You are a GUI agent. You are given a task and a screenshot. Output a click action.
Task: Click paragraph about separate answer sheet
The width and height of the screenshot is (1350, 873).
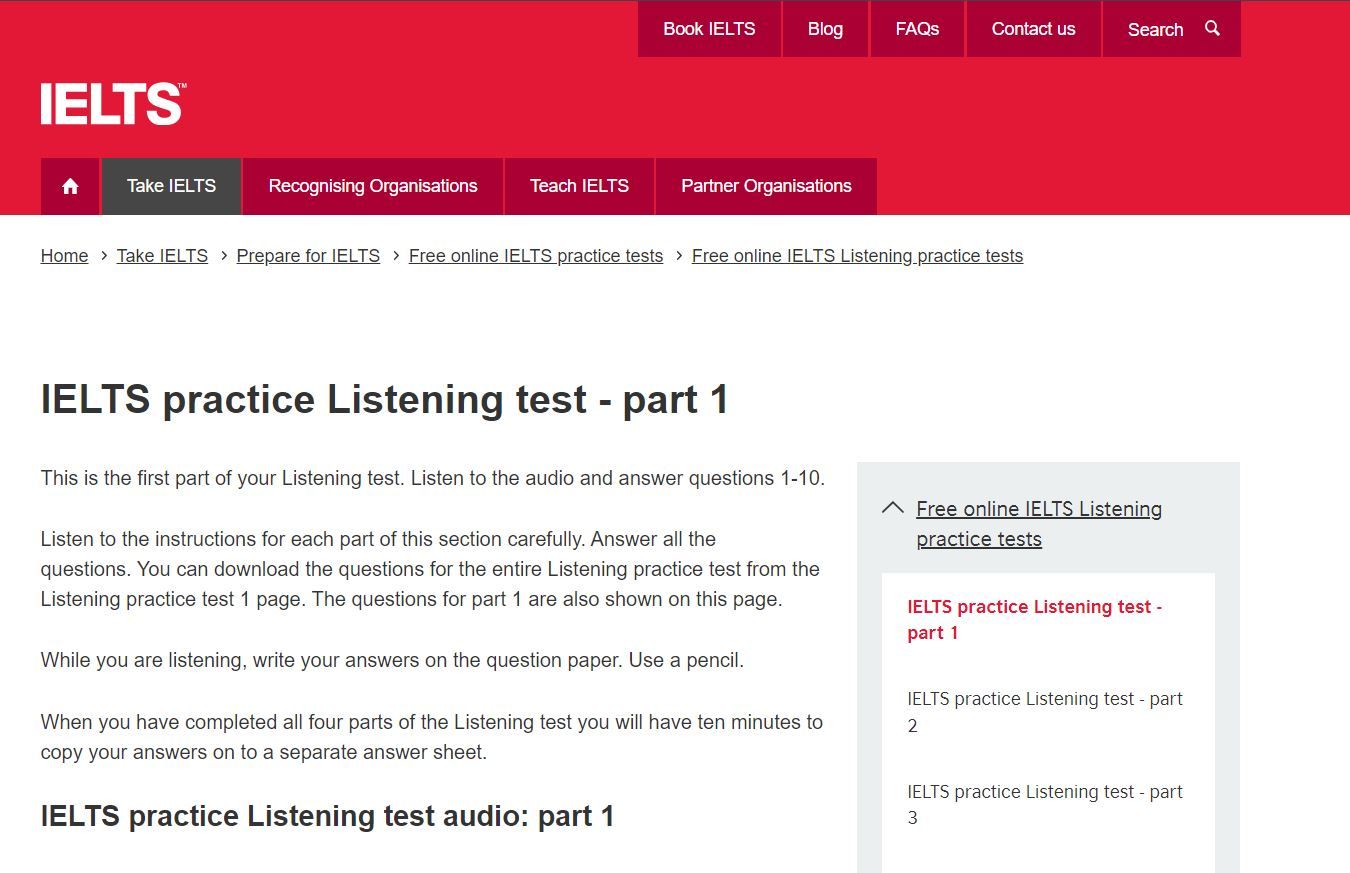432,737
